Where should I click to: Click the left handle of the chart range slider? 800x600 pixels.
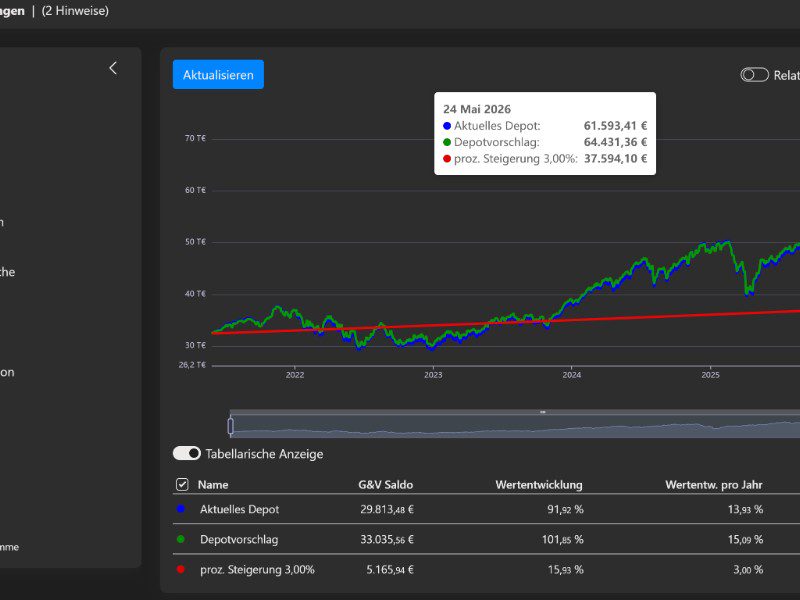pyautogui.click(x=231, y=426)
